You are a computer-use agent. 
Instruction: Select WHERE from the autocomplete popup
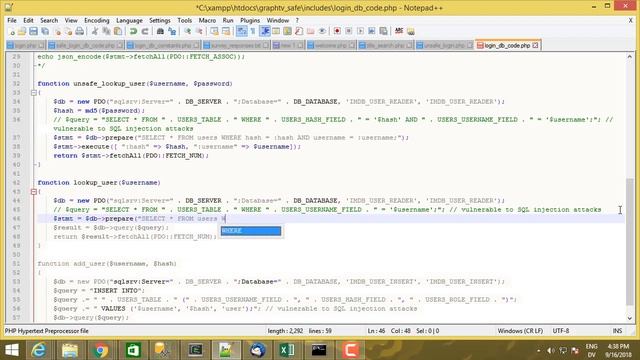click(x=251, y=231)
